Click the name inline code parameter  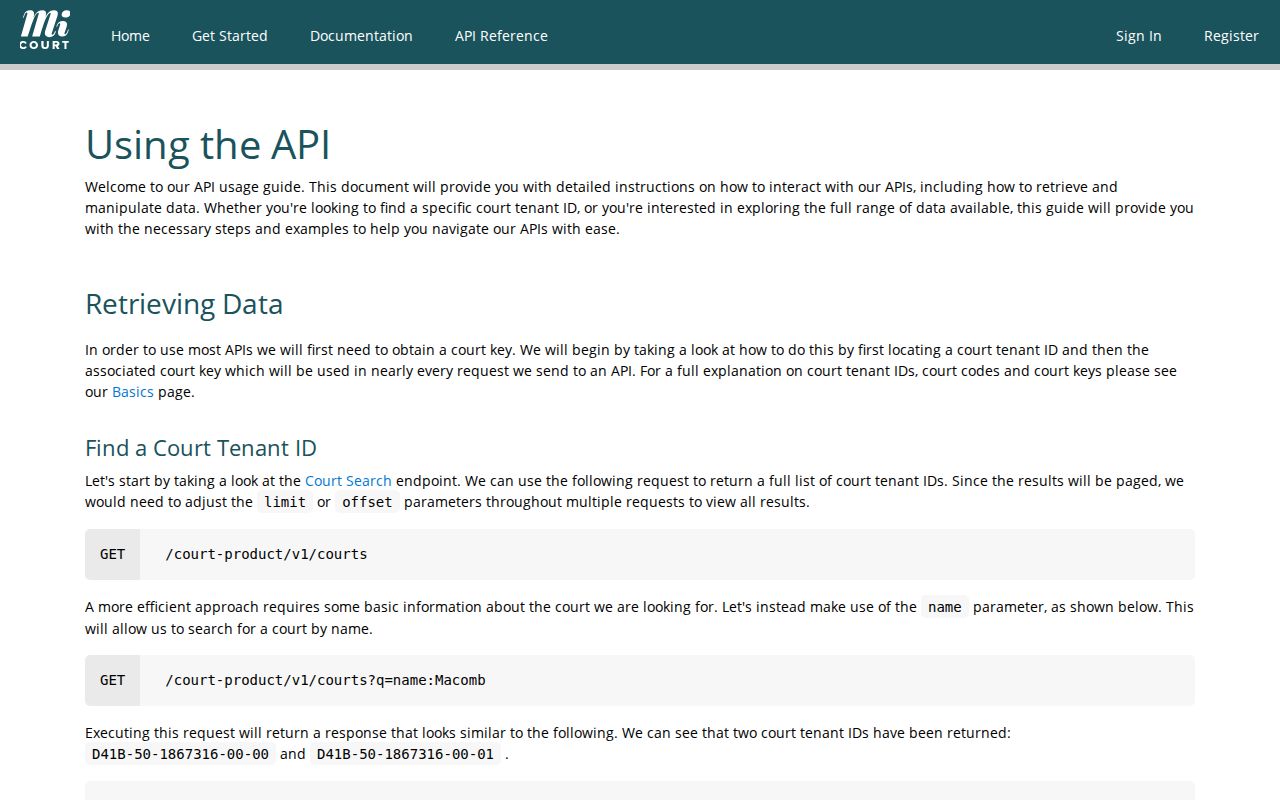pyautogui.click(x=945, y=607)
